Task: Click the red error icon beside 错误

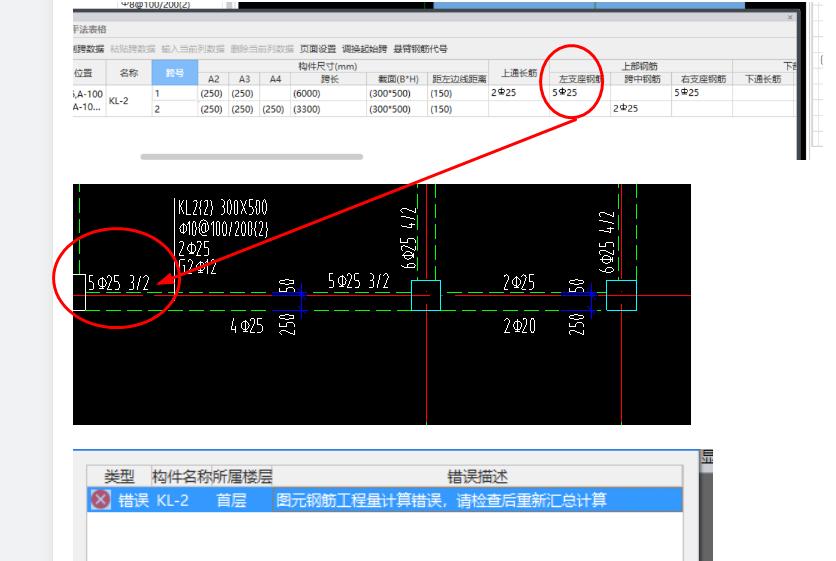Action: [x=100, y=500]
